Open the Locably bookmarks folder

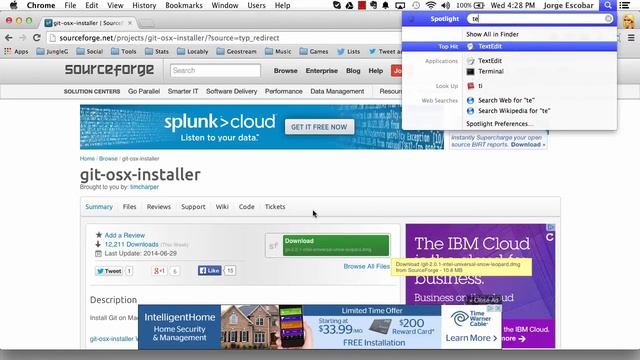click(x=193, y=51)
